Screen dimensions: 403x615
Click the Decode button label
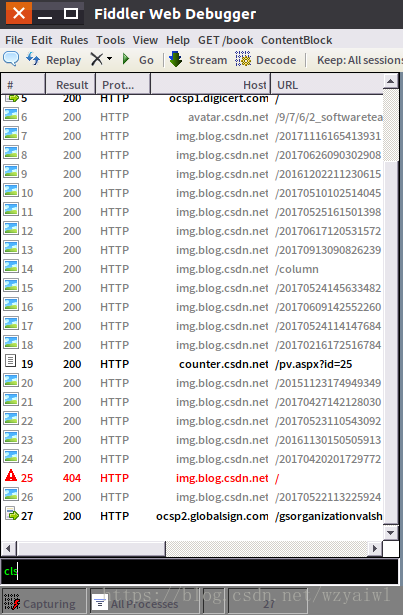point(276,60)
